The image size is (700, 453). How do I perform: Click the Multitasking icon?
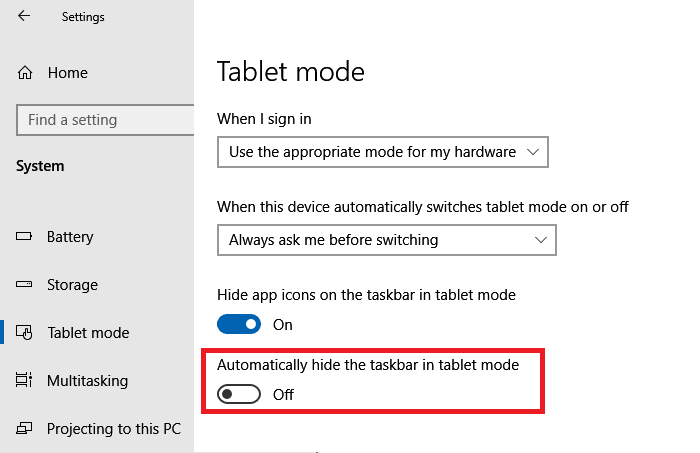click(x=24, y=380)
